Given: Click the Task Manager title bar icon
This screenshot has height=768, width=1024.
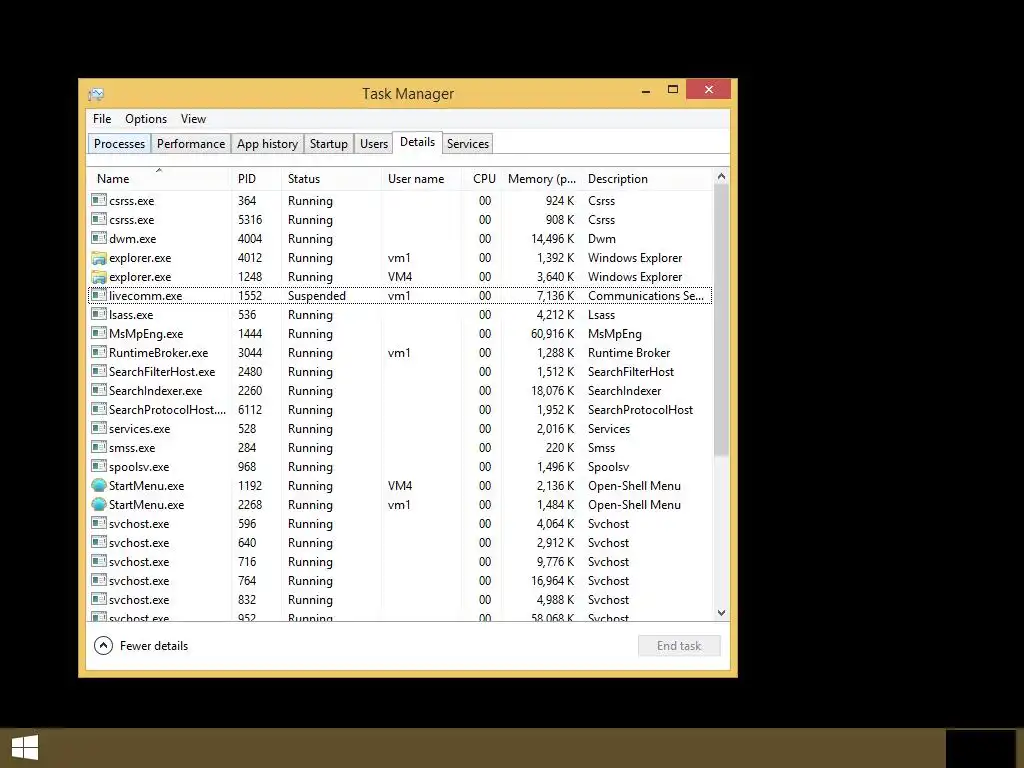Looking at the screenshot, I should pos(96,94).
